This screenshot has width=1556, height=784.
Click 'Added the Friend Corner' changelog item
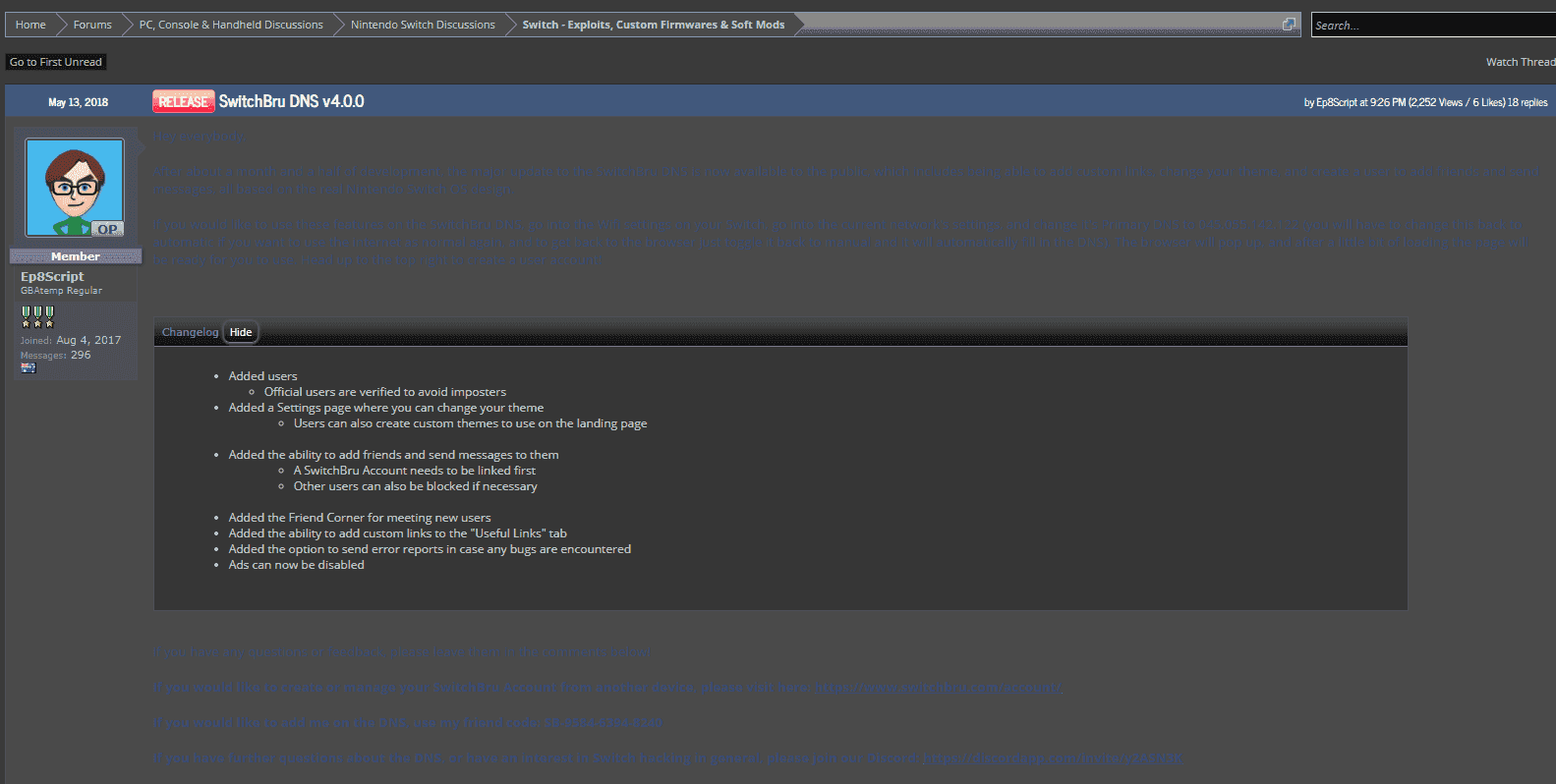click(360, 518)
